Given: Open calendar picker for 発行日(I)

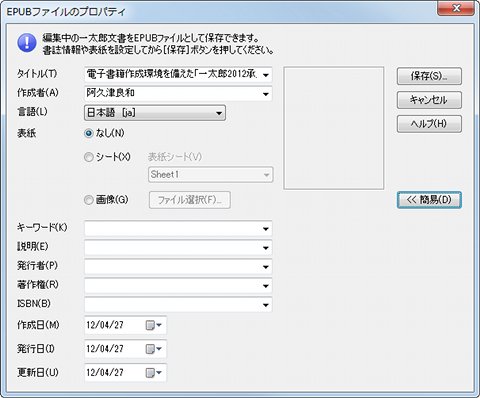Looking at the screenshot, I should 154,349.
